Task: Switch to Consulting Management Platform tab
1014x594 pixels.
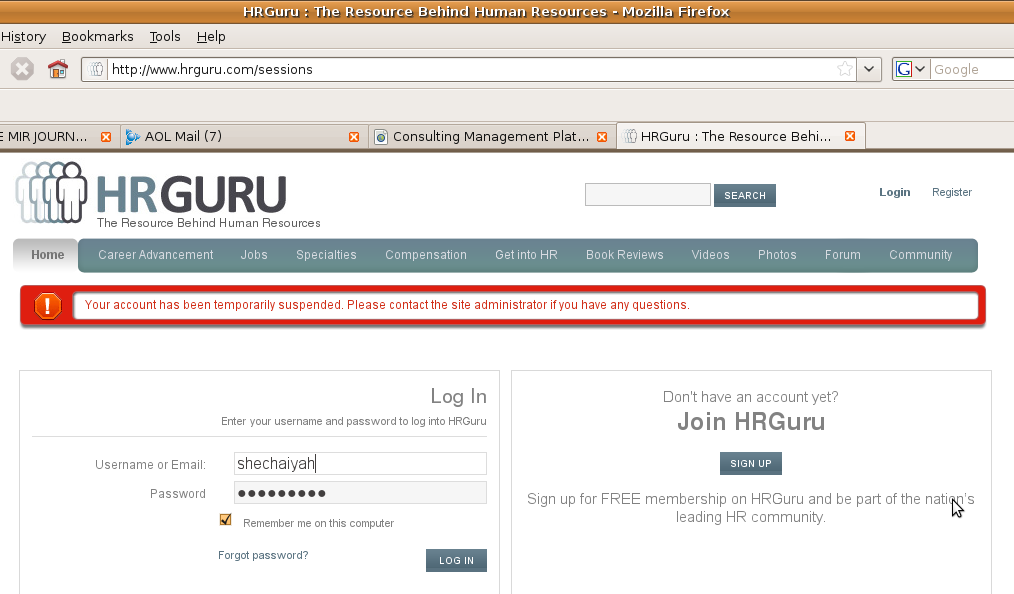Action: click(x=491, y=136)
